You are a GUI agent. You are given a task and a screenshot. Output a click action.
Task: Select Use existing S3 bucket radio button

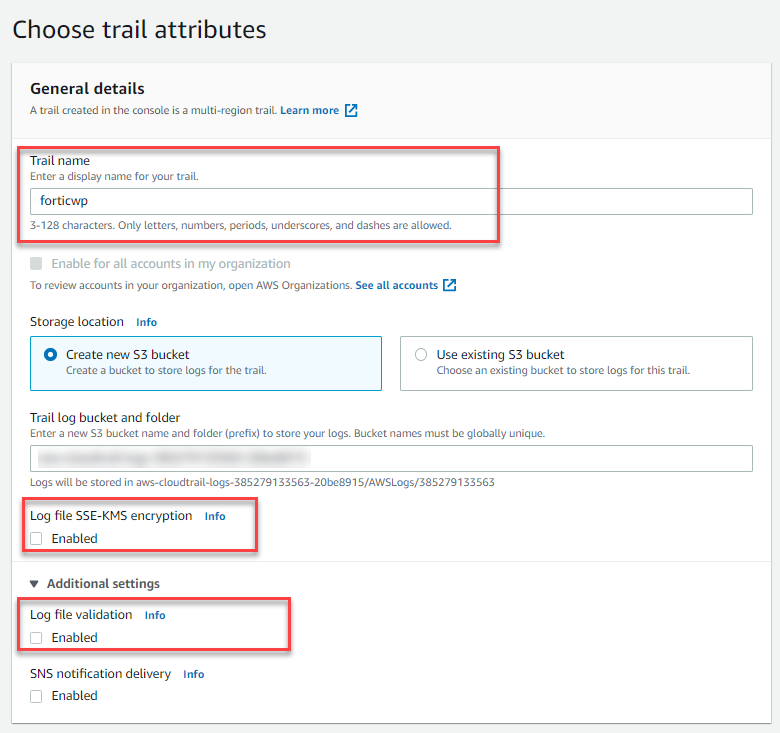(x=421, y=354)
